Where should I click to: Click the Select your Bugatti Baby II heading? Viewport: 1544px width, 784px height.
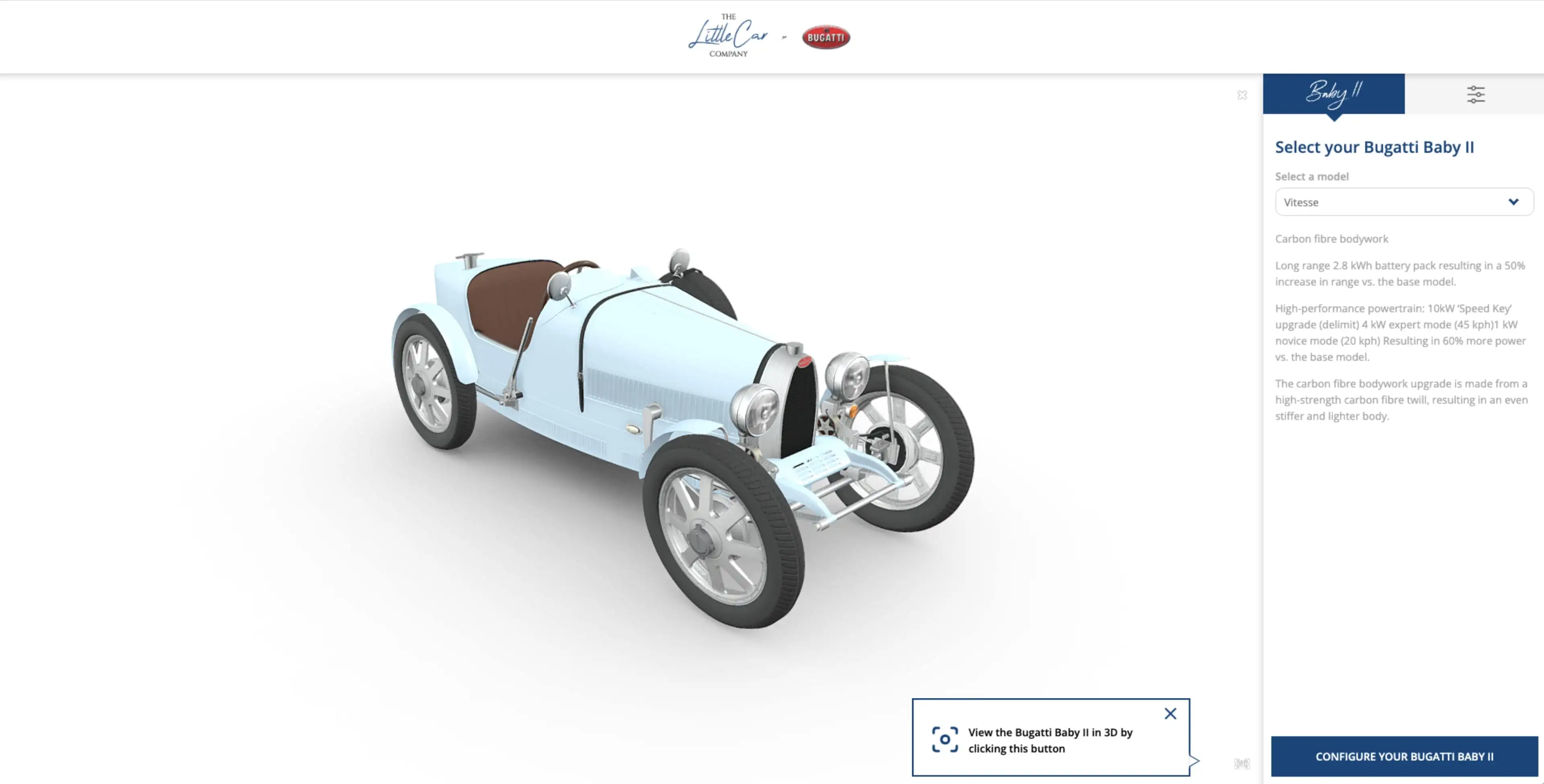[x=1375, y=147]
